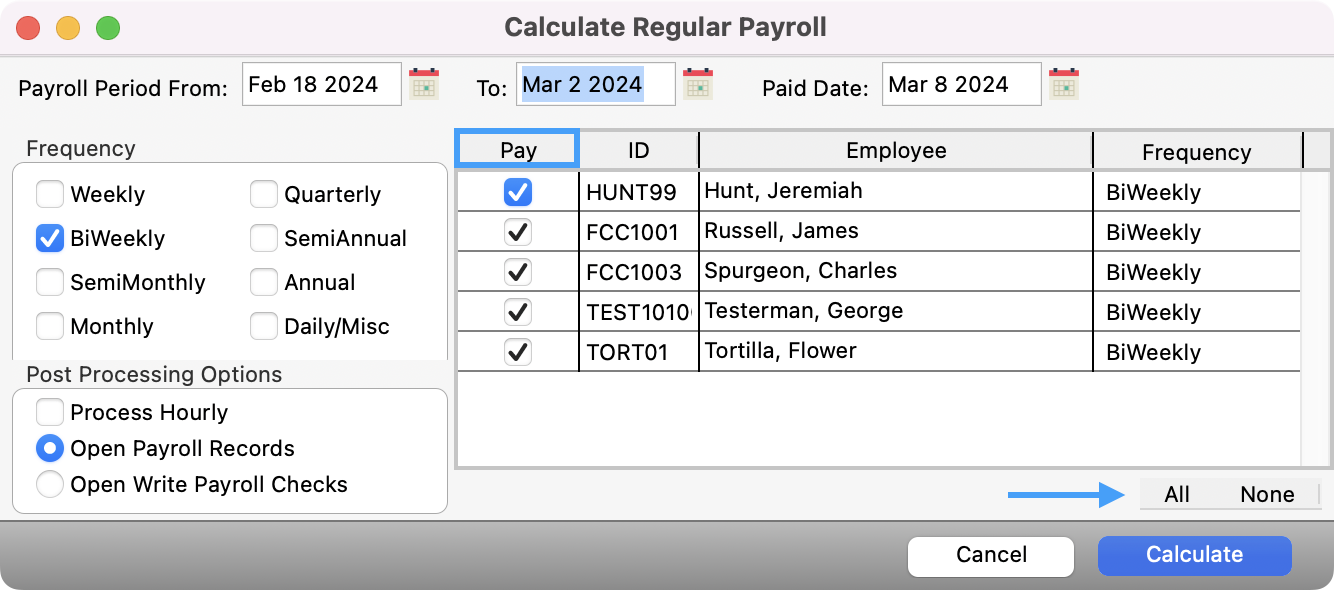This screenshot has height=590, width=1334.
Task: Click the Paid Date input field
Action: pos(960,85)
